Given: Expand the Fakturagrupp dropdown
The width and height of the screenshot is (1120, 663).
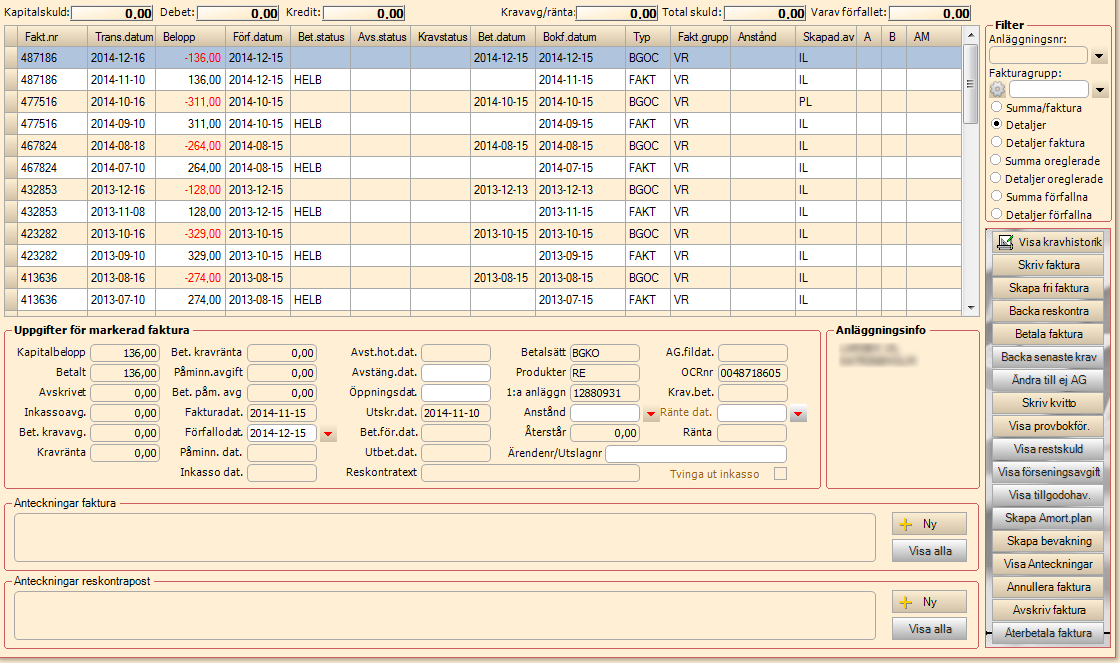Looking at the screenshot, I should [x=1100, y=90].
